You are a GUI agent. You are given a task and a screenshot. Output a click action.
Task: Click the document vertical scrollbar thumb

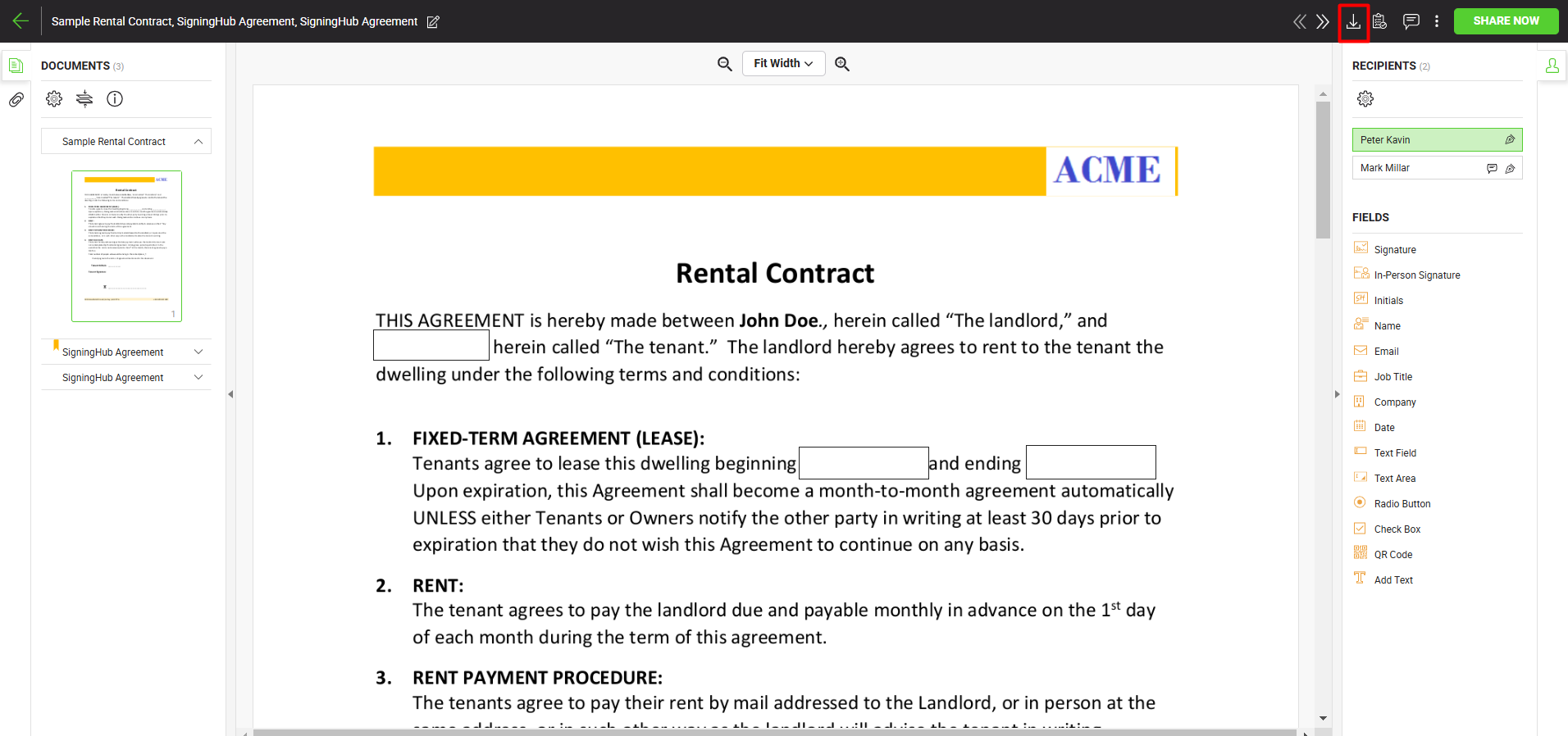pyautogui.click(x=1323, y=170)
